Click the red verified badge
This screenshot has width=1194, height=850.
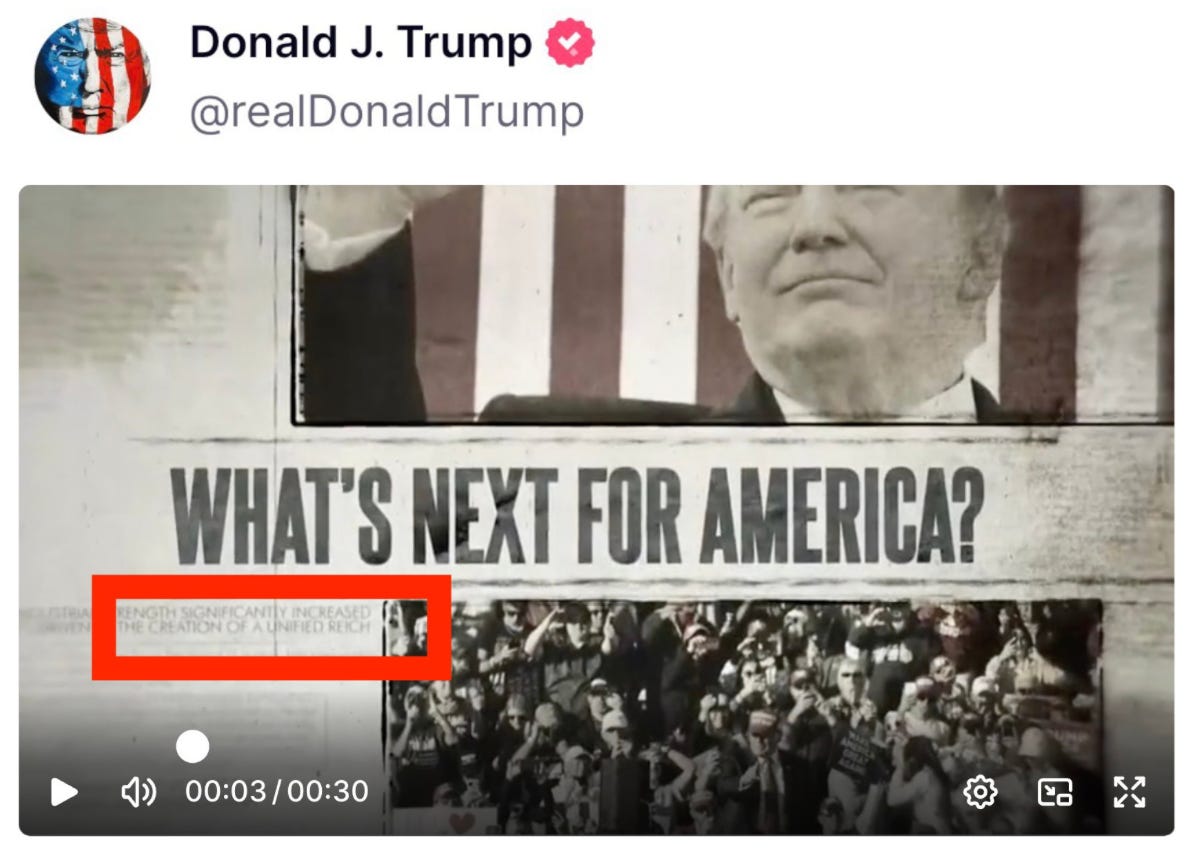click(570, 43)
